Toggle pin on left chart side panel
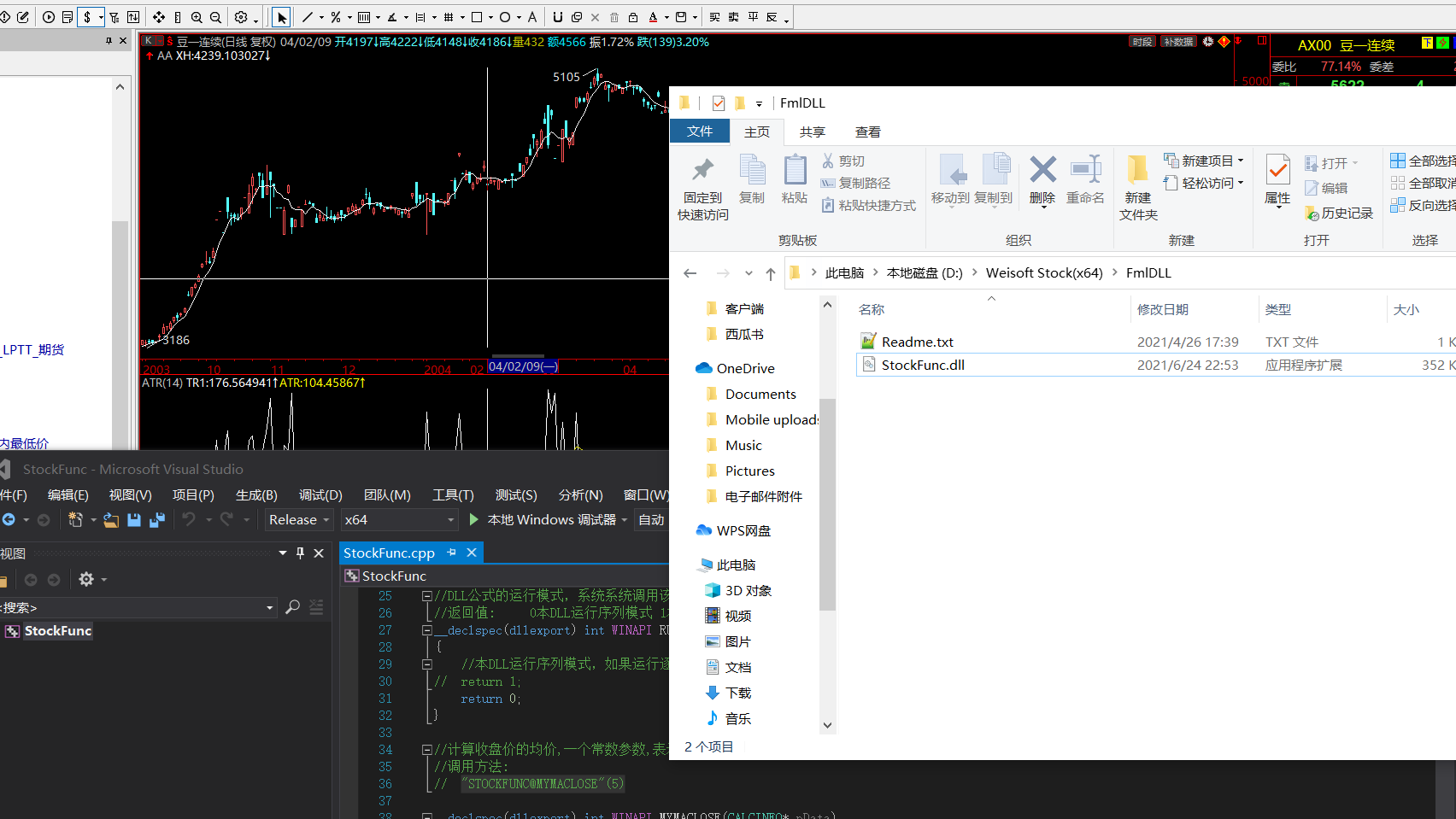This screenshot has width=1456, height=819. [109, 40]
